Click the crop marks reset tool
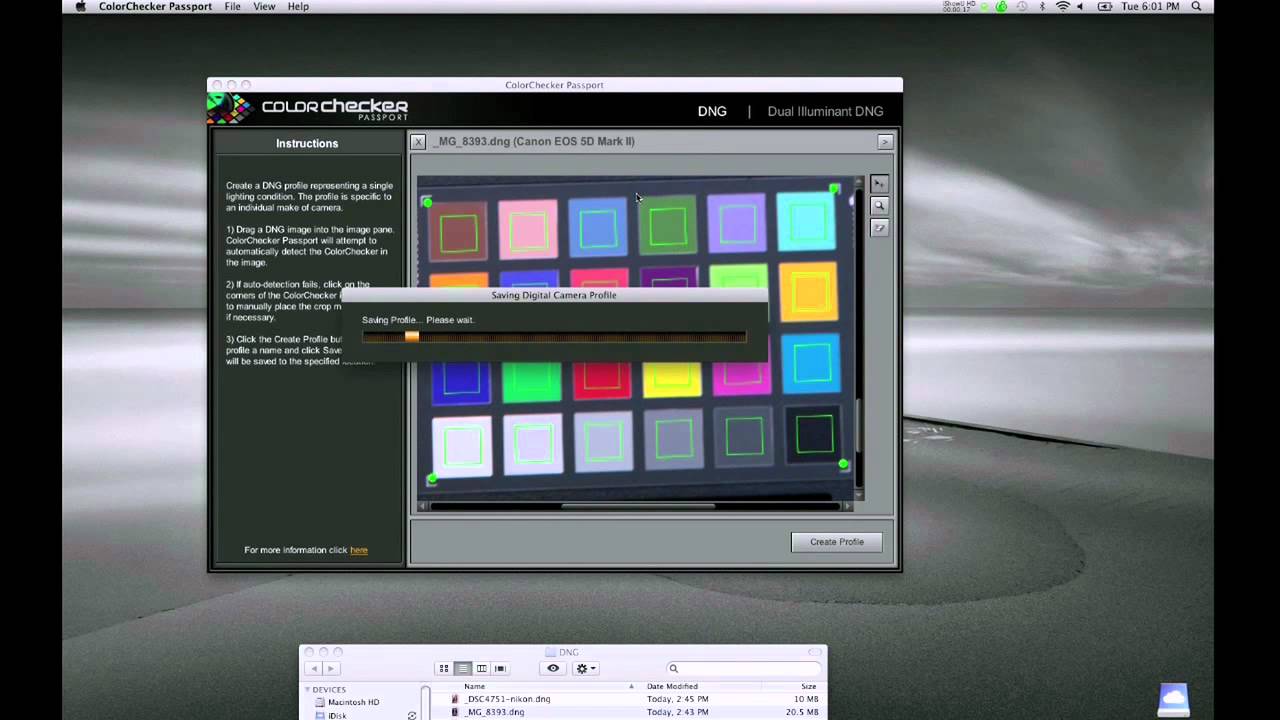The width and height of the screenshot is (1280, 720). pos(879,228)
